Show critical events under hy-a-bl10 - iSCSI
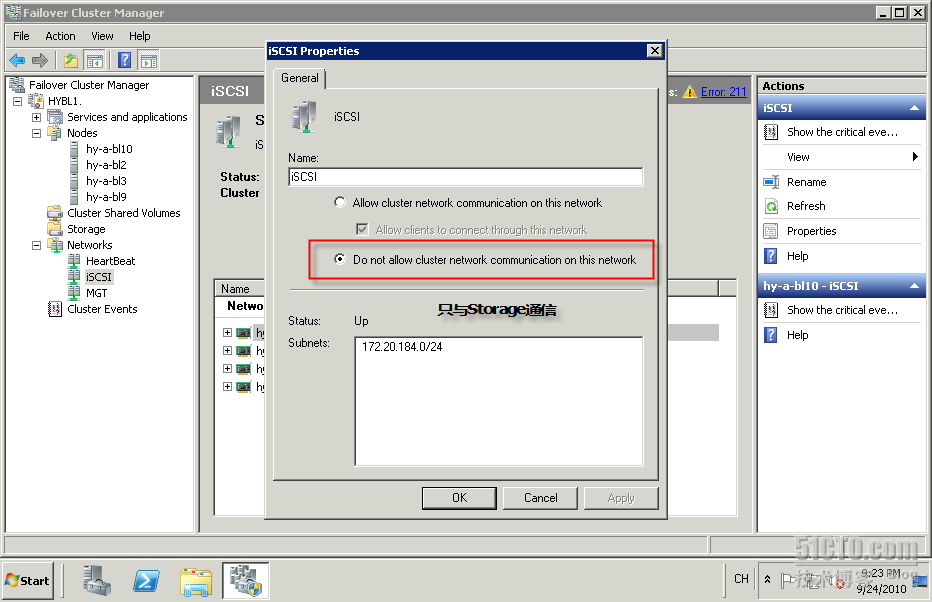 coord(842,310)
